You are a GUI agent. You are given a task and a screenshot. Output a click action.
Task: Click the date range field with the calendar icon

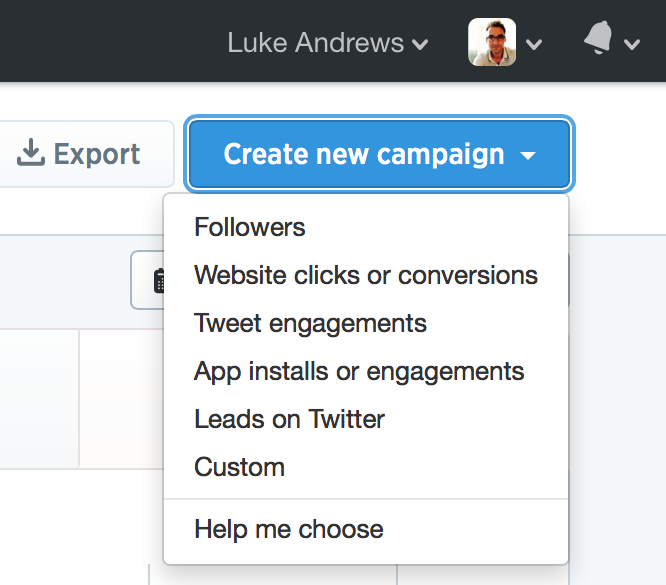(x=147, y=280)
